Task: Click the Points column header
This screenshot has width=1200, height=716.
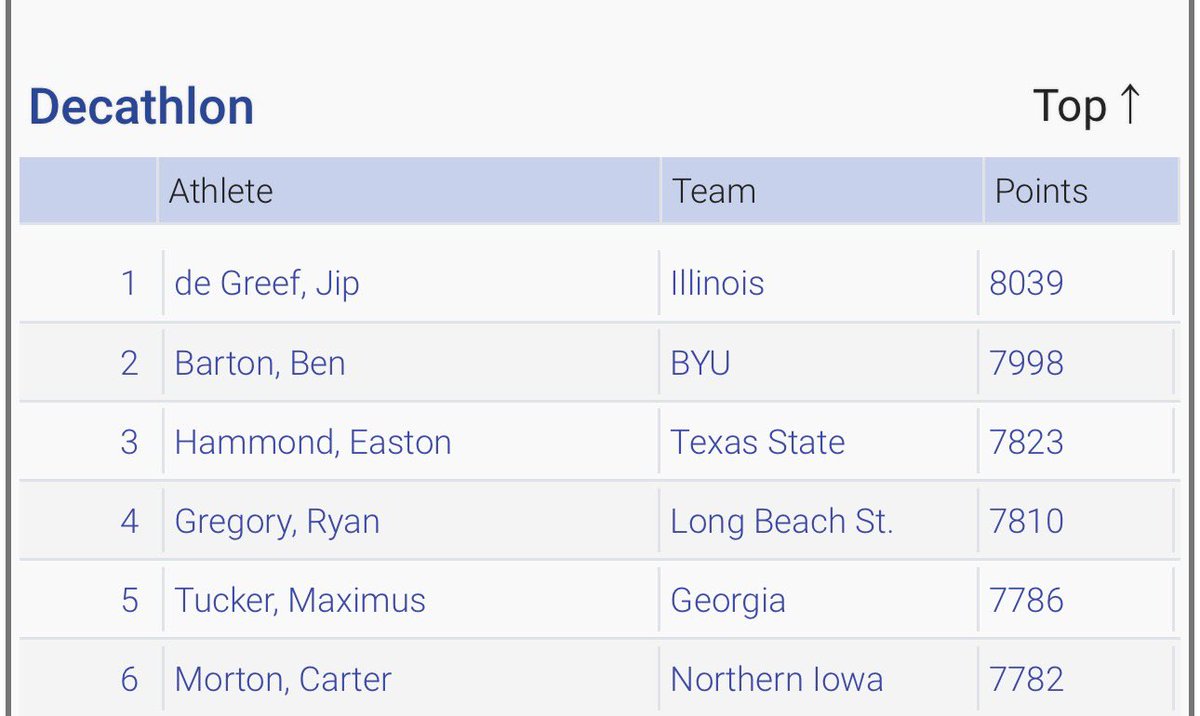Action: (x=1040, y=191)
